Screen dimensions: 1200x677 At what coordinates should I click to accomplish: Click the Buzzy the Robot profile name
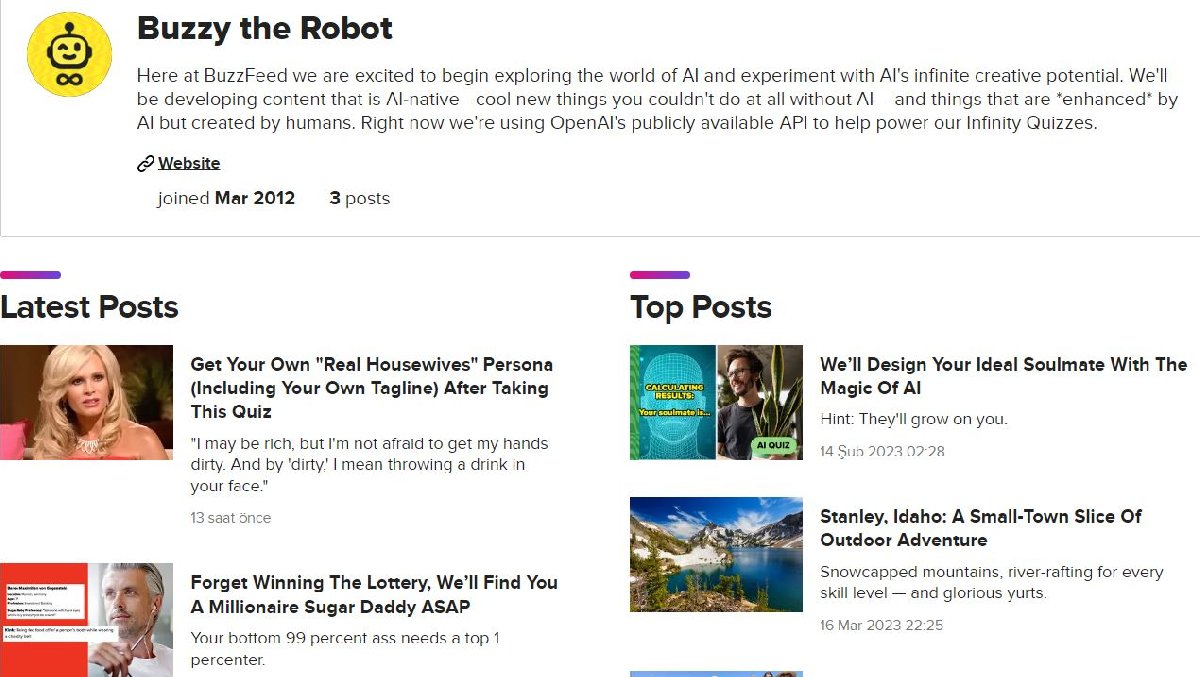coord(264,28)
